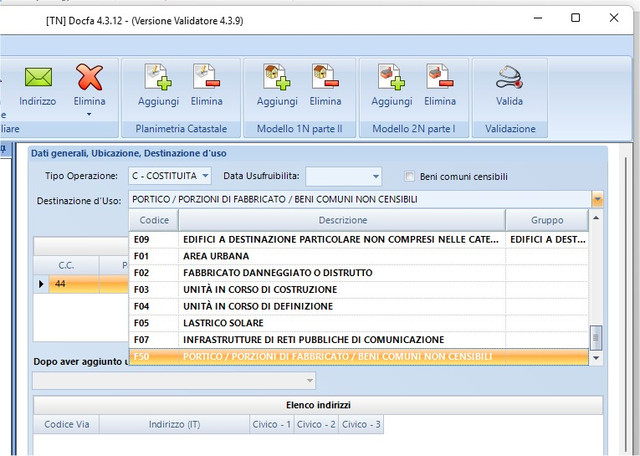Click the Descrizione column header
Screen dimensions: 640x456
342,220
